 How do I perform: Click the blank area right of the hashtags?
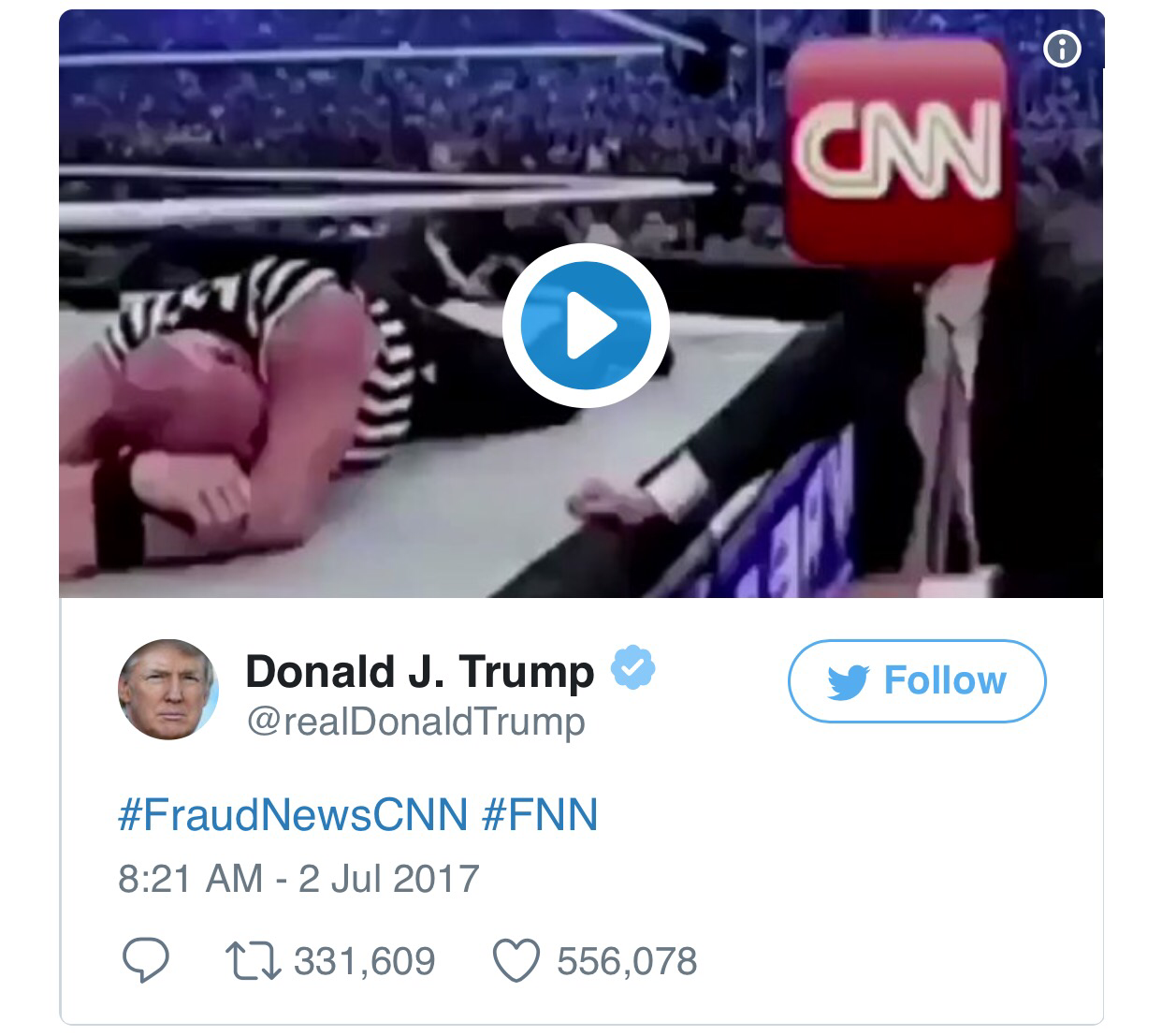tap(842, 814)
